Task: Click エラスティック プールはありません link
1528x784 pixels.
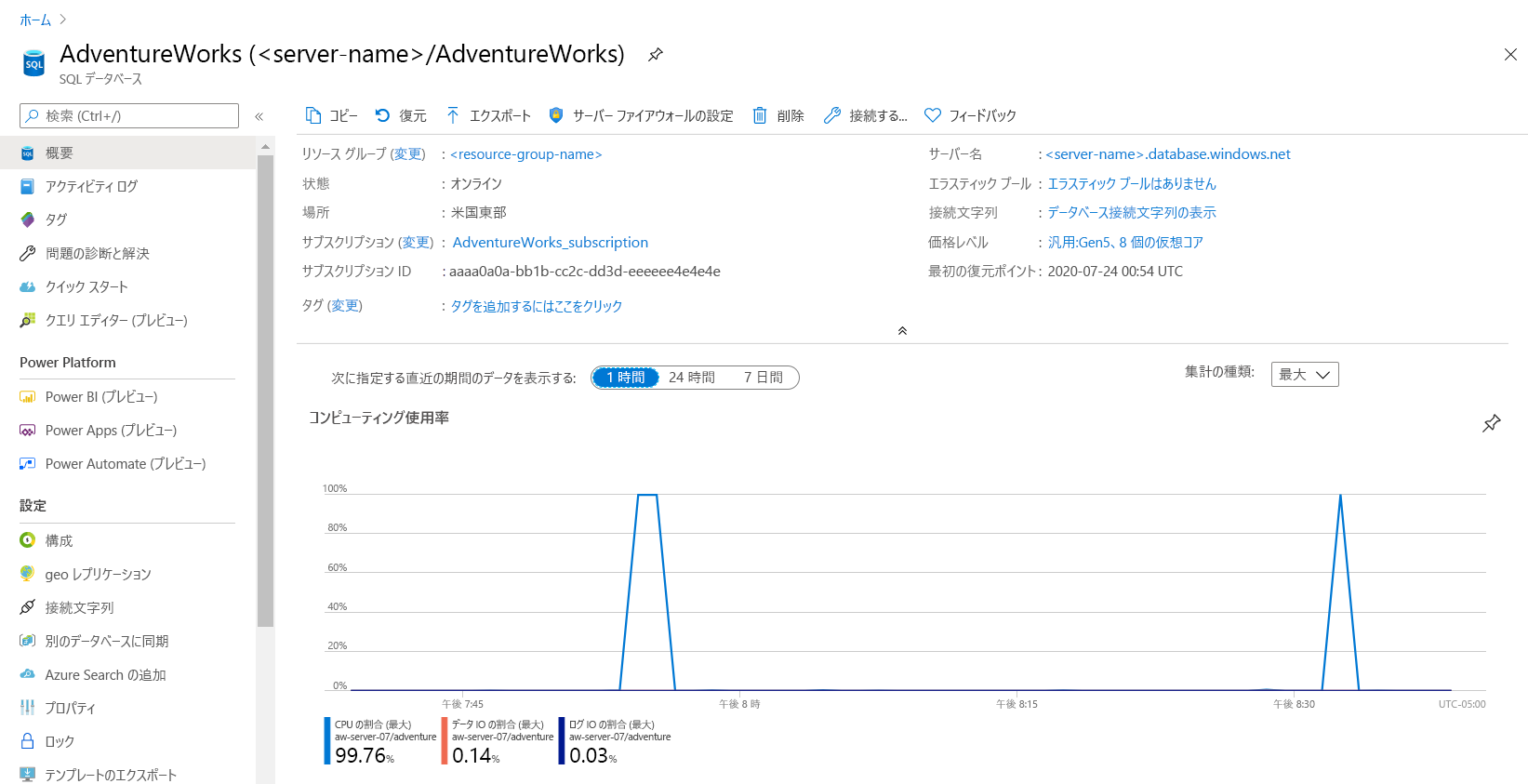Action: pyautogui.click(x=1132, y=184)
